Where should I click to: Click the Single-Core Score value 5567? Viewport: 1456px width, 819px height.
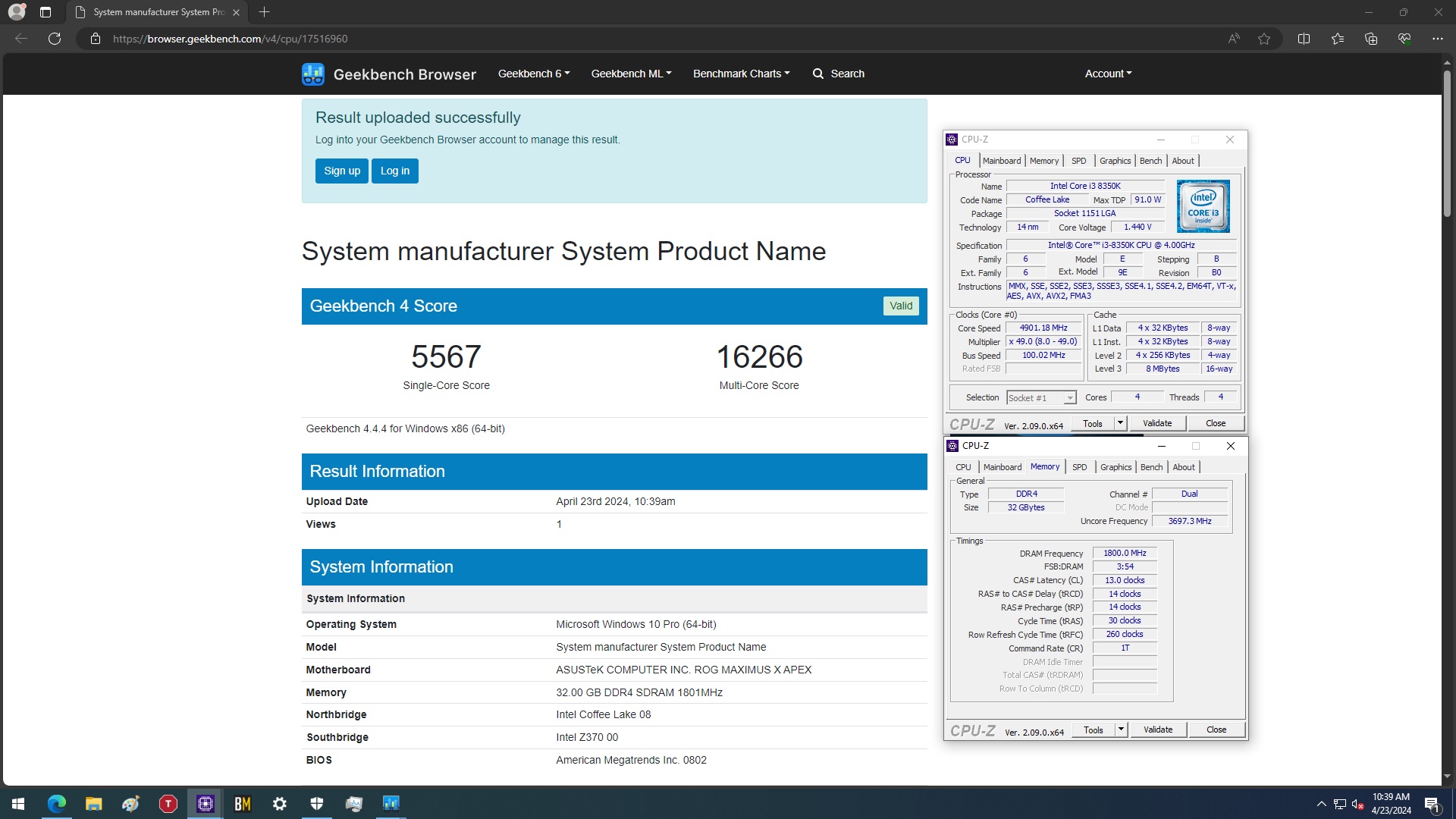click(446, 356)
